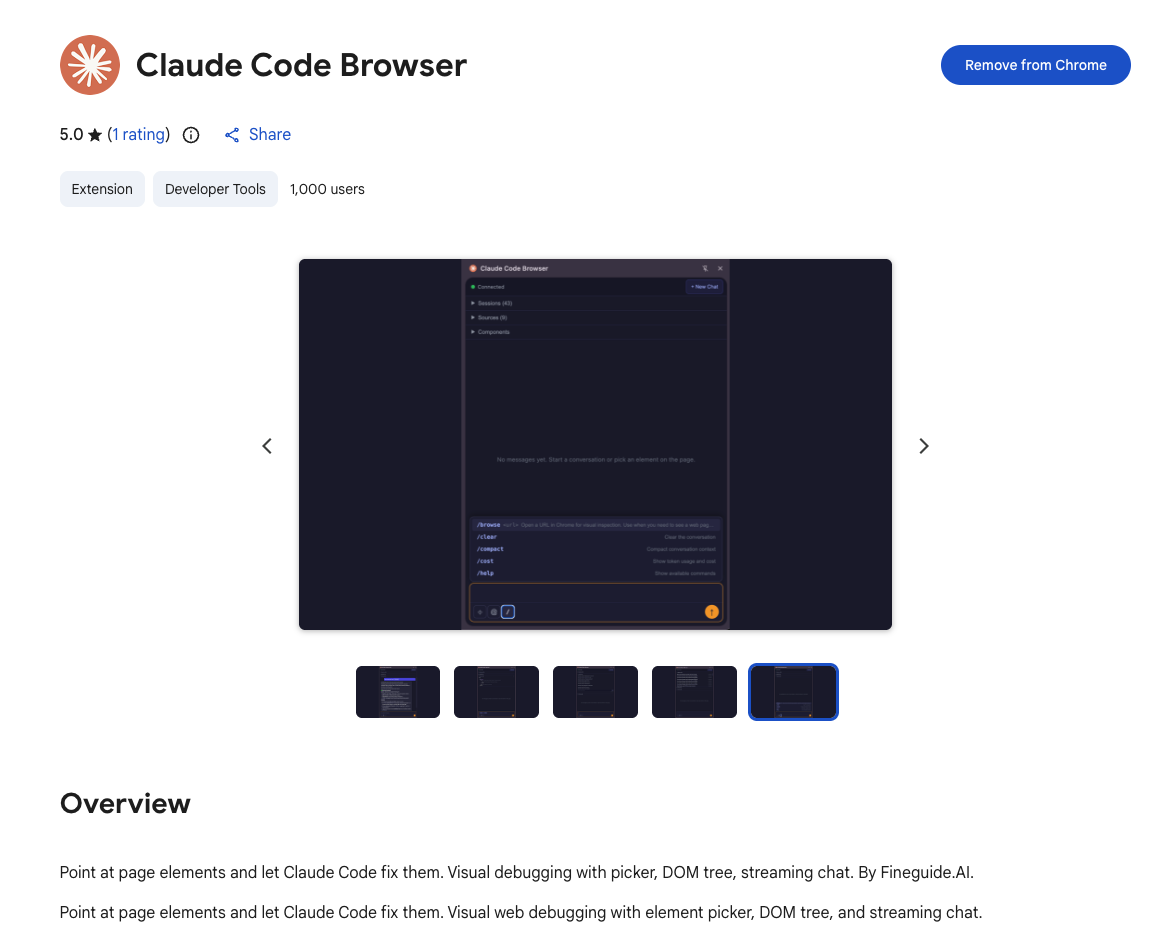This screenshot has width=1172, height=937.
Task: Click the Share arrow icon
Action: coord(232,135)
